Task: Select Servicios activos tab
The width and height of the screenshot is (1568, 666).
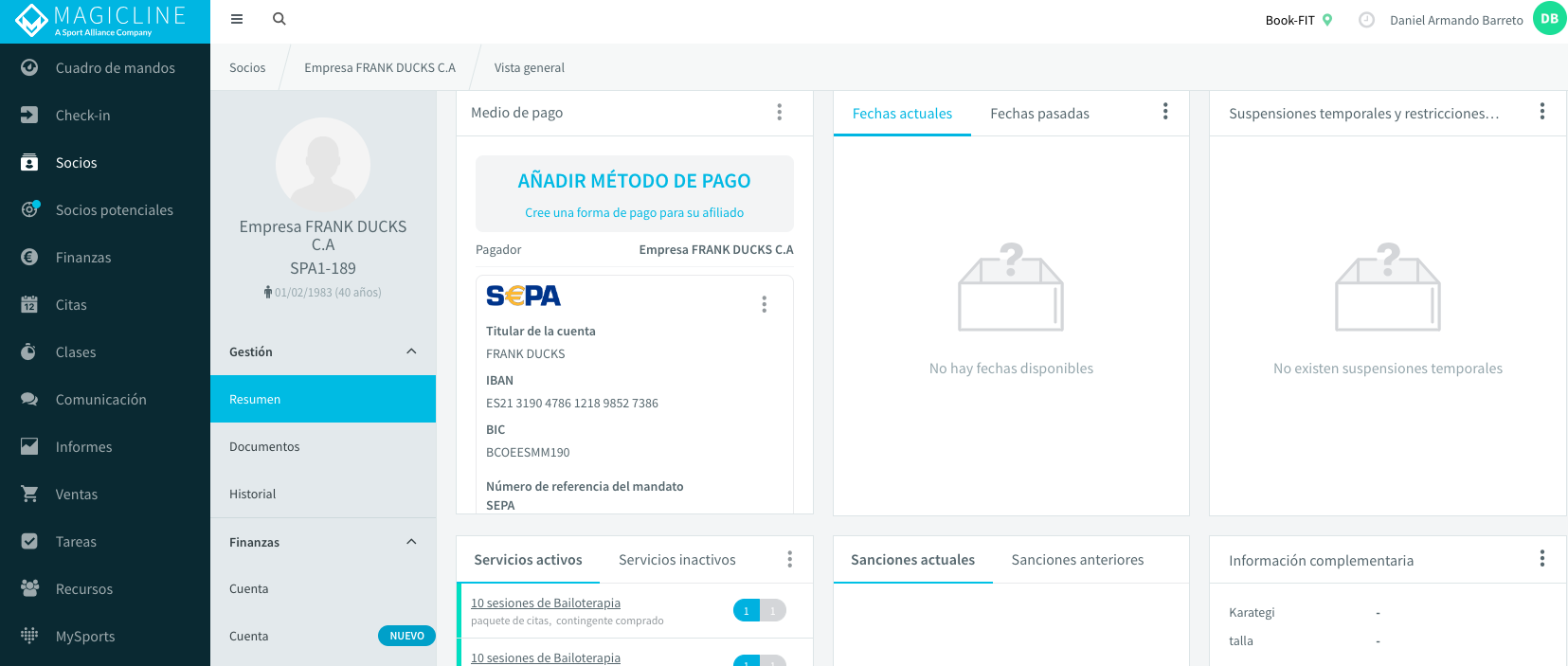Action: [x=528, y=560]
